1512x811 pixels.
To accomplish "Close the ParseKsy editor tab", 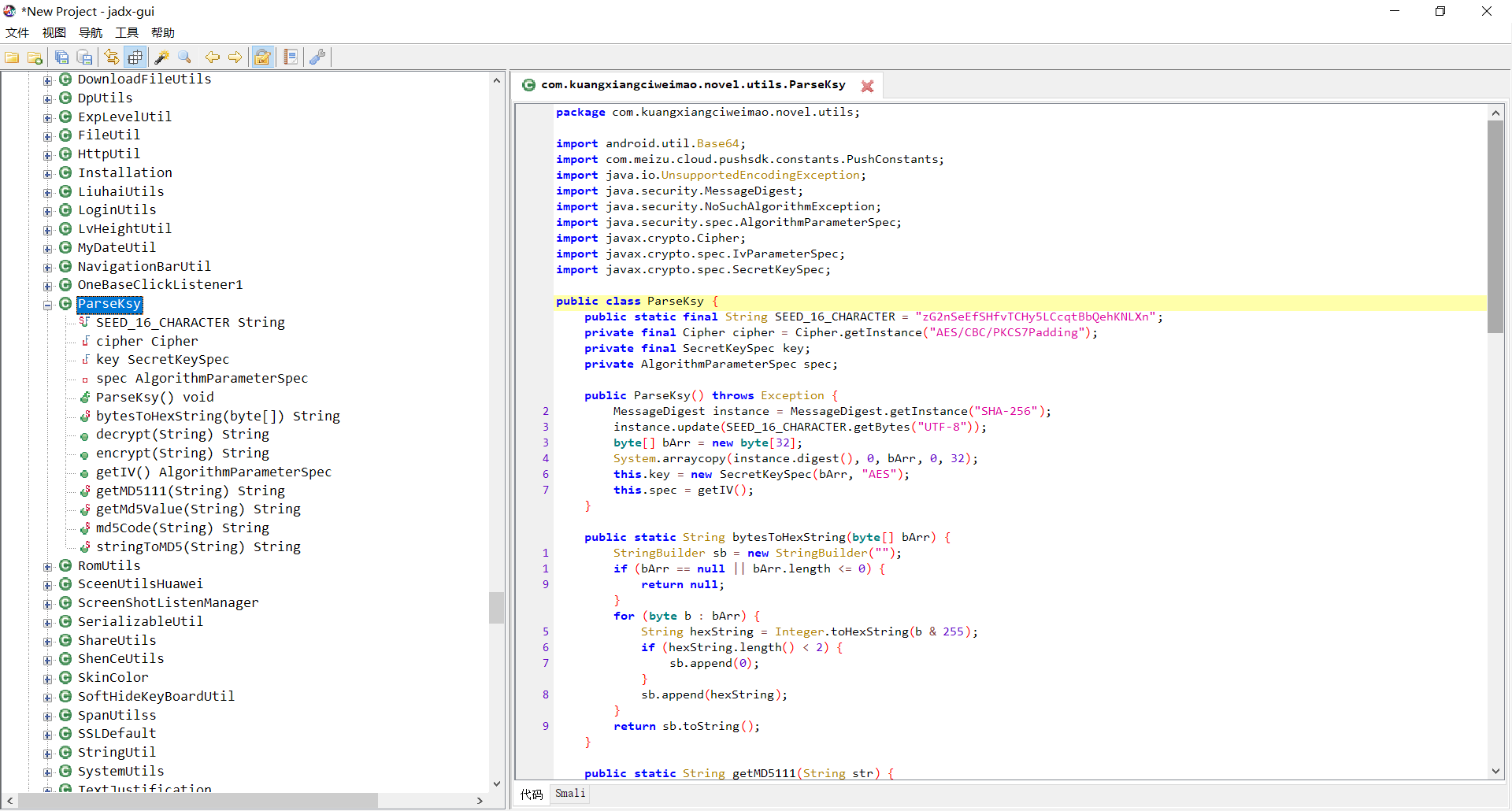I will point(867,86).
